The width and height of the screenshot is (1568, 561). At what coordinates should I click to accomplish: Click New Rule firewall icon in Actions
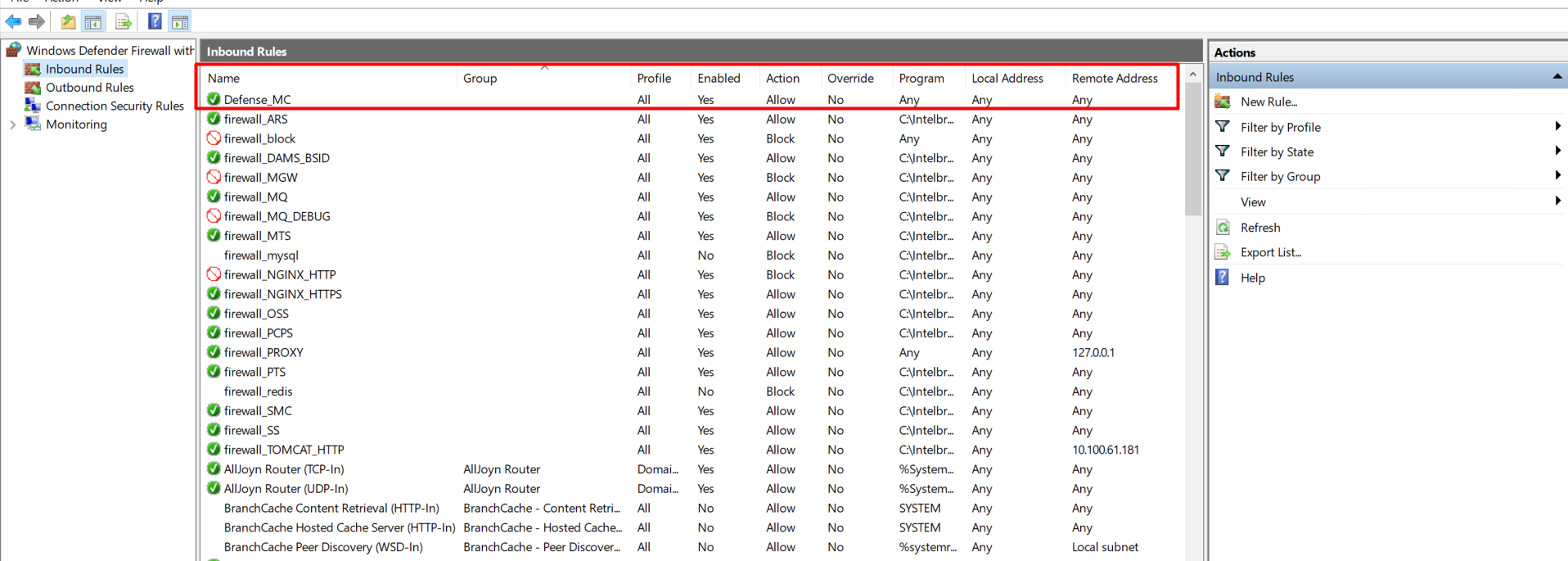(x=1223, y=102)
